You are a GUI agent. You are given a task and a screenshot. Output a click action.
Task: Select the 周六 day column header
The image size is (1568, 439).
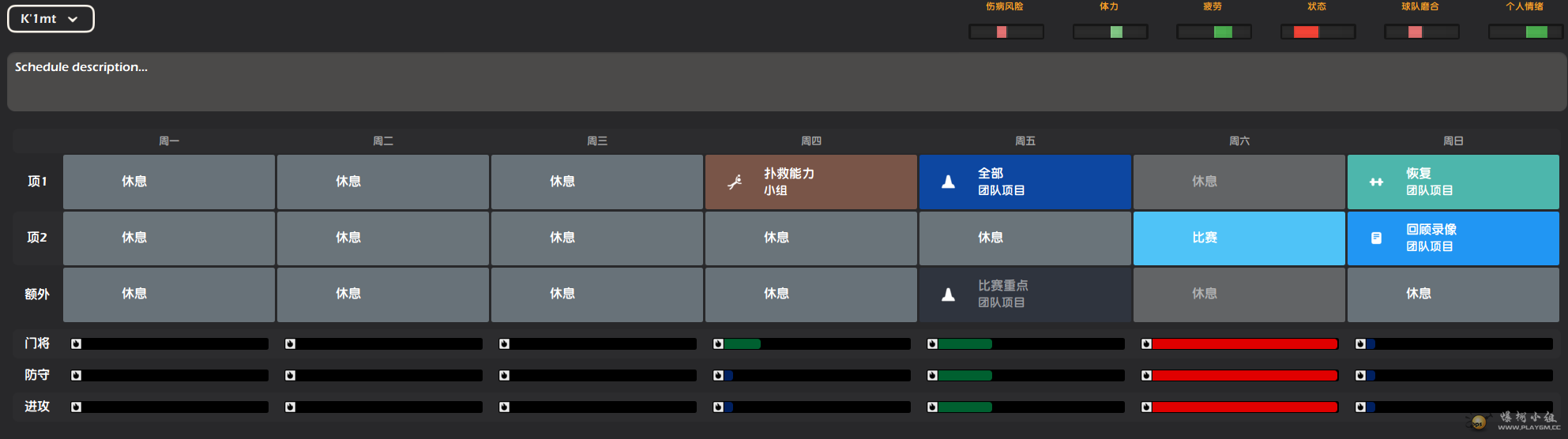1239,141
